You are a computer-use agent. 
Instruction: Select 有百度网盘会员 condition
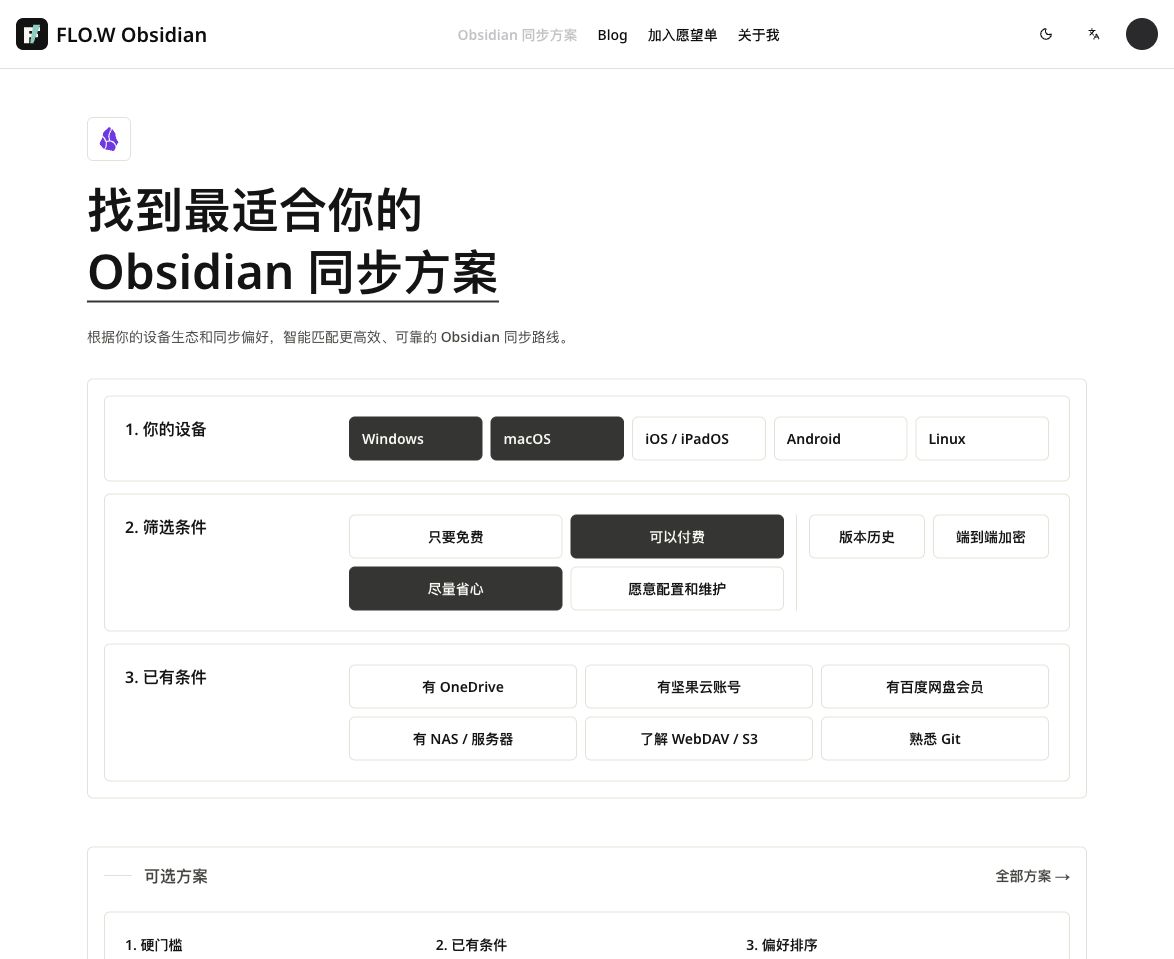(x=934, y=686)
